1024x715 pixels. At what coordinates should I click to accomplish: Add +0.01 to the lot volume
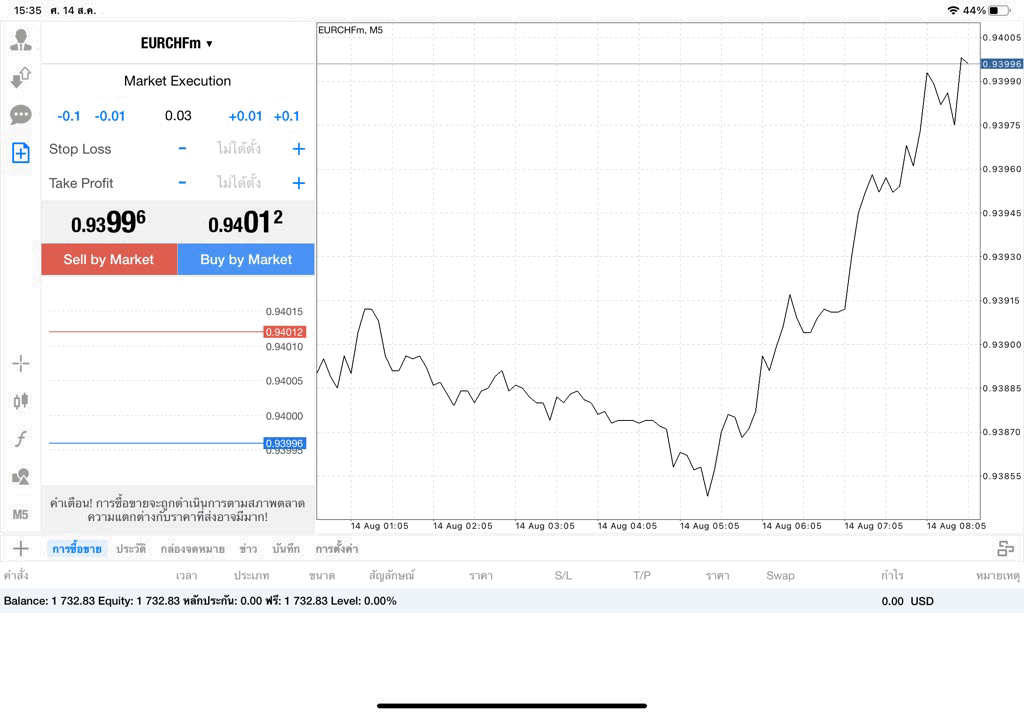245,116
